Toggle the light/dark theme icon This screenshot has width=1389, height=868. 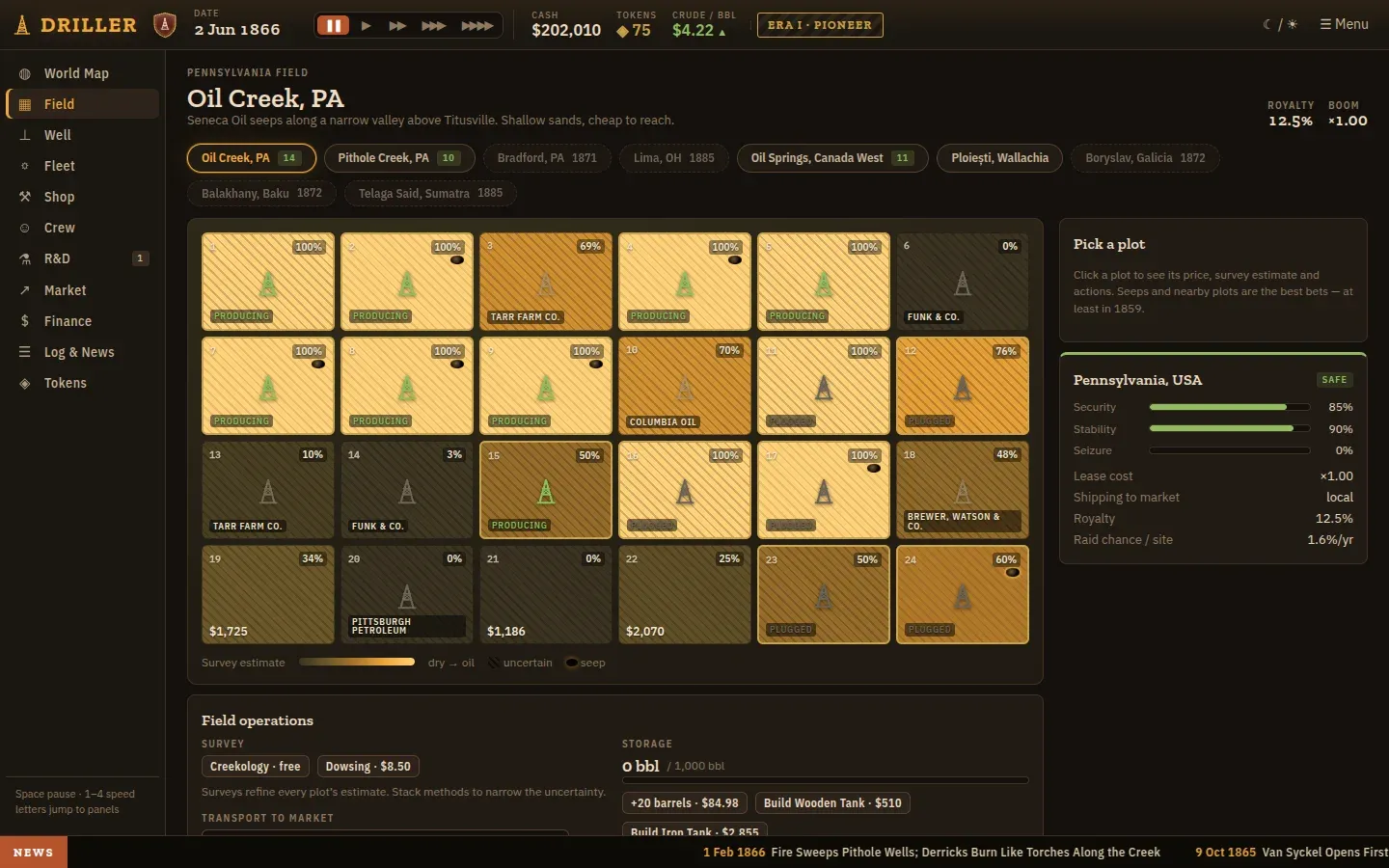[1280, 24]
